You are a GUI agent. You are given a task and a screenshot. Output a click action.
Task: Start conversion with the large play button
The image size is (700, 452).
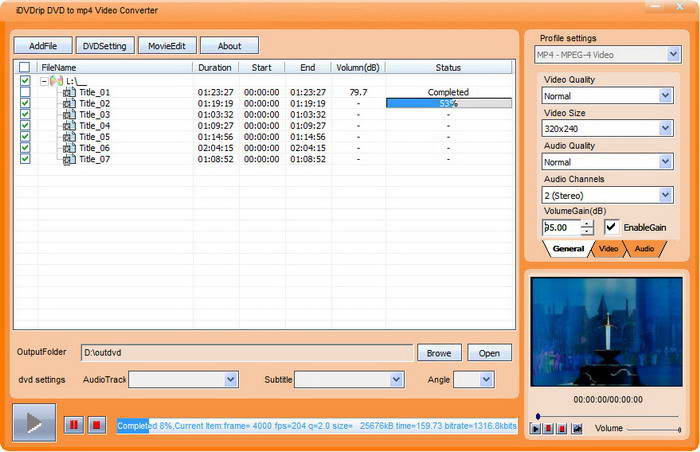click(34, 423)
